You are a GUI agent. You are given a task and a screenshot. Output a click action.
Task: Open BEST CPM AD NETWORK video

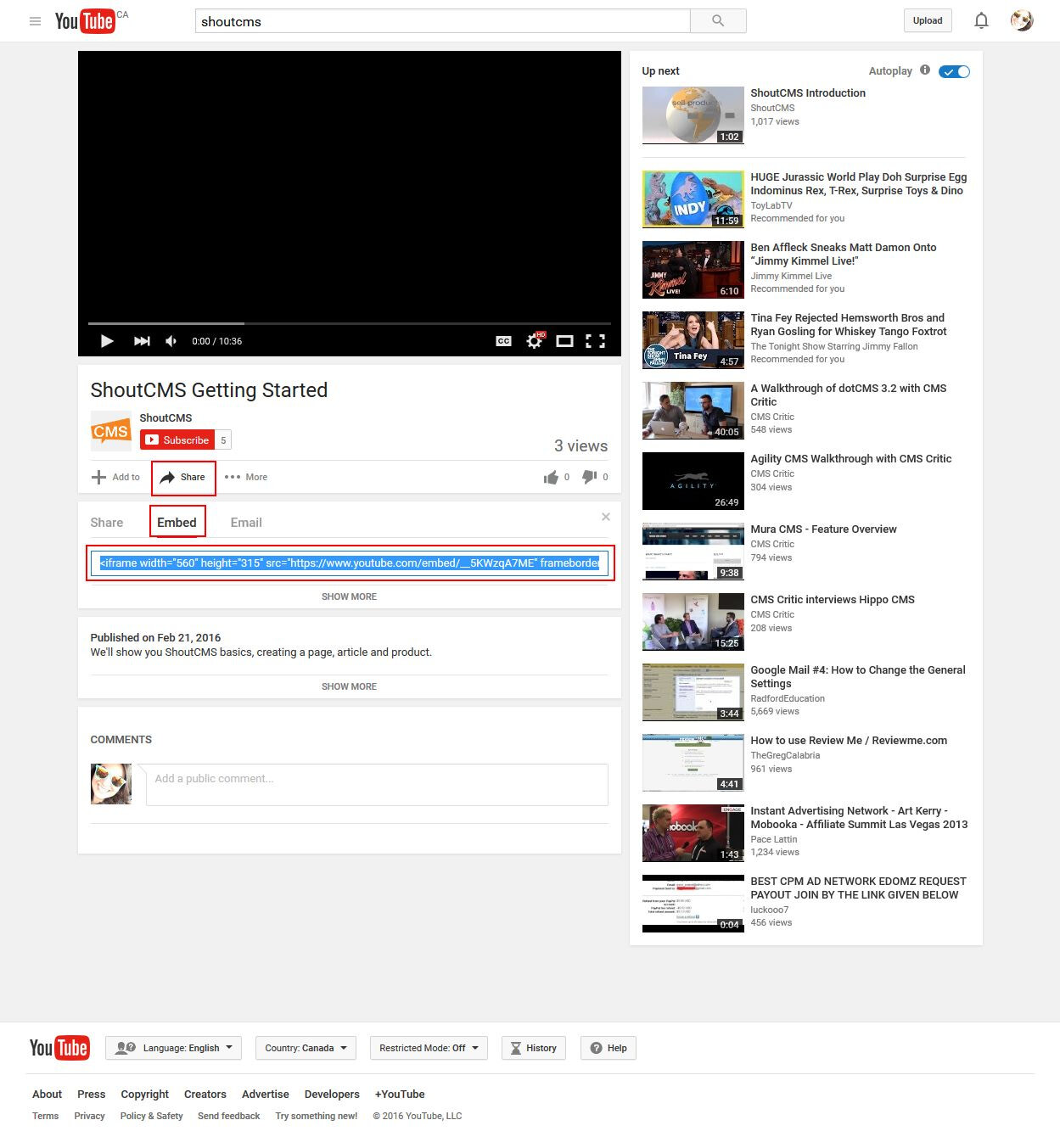858,888
